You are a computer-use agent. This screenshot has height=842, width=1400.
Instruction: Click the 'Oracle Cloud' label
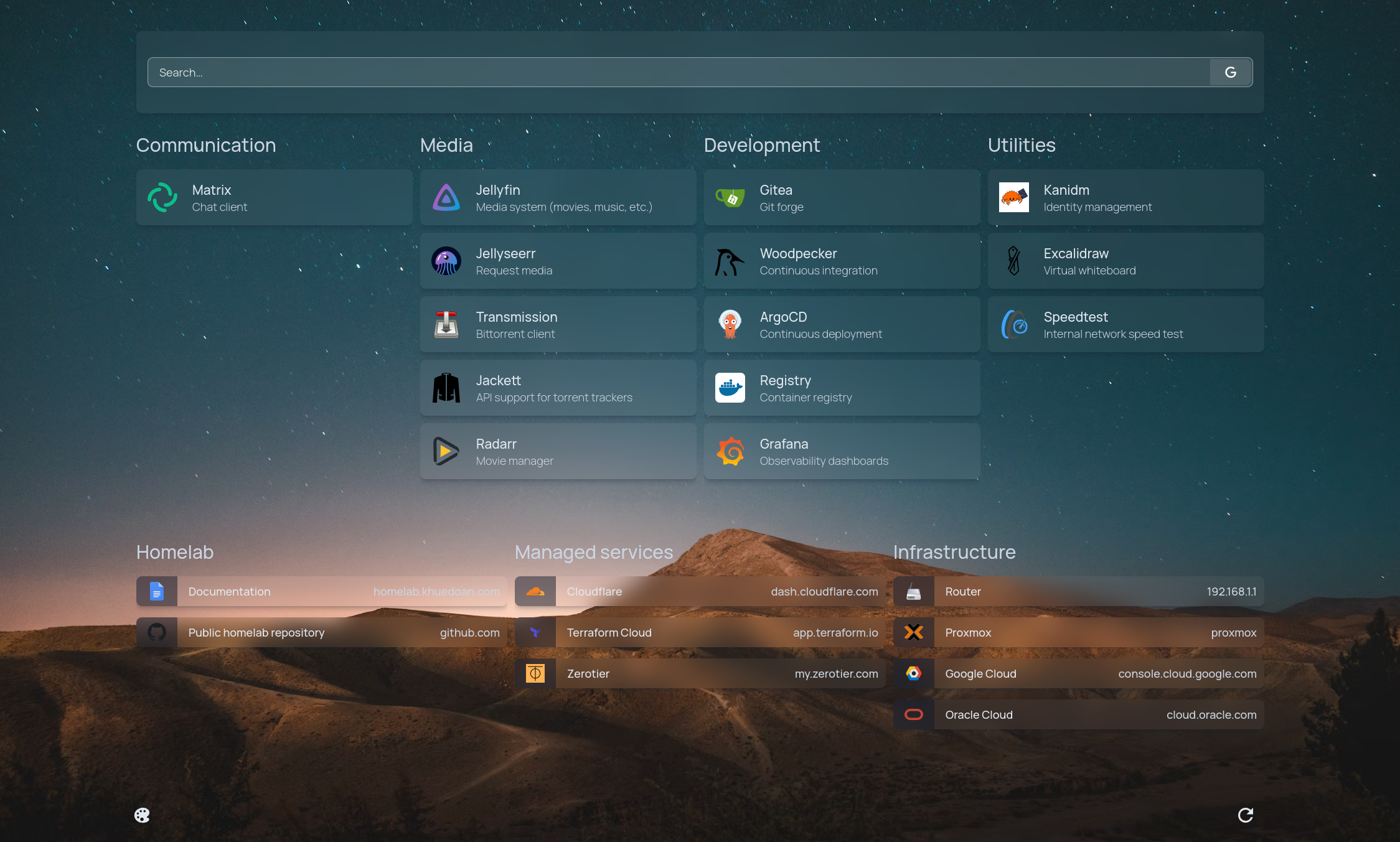pos(979,714)
